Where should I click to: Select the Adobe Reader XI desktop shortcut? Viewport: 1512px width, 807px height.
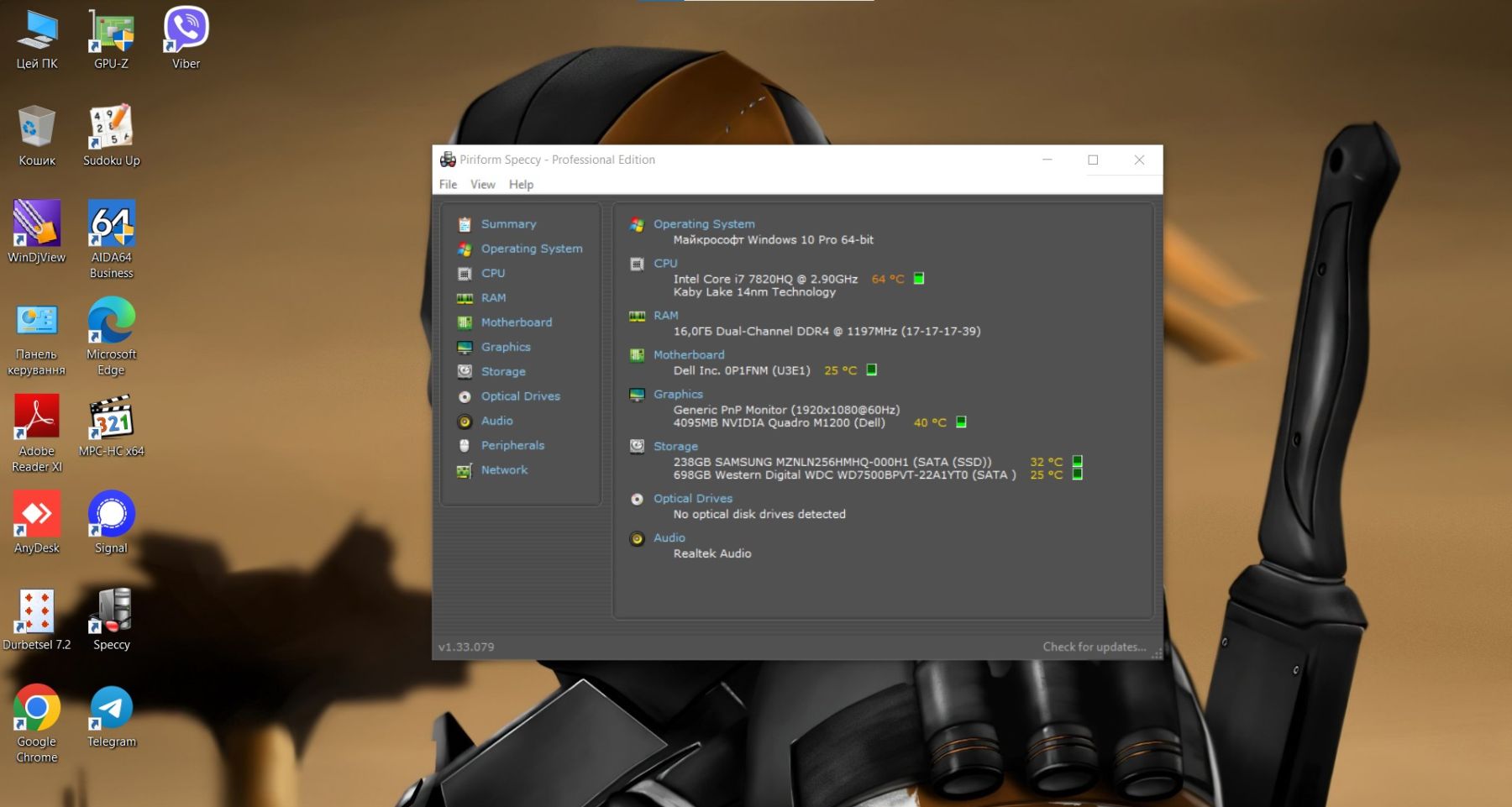click(37, 434)
